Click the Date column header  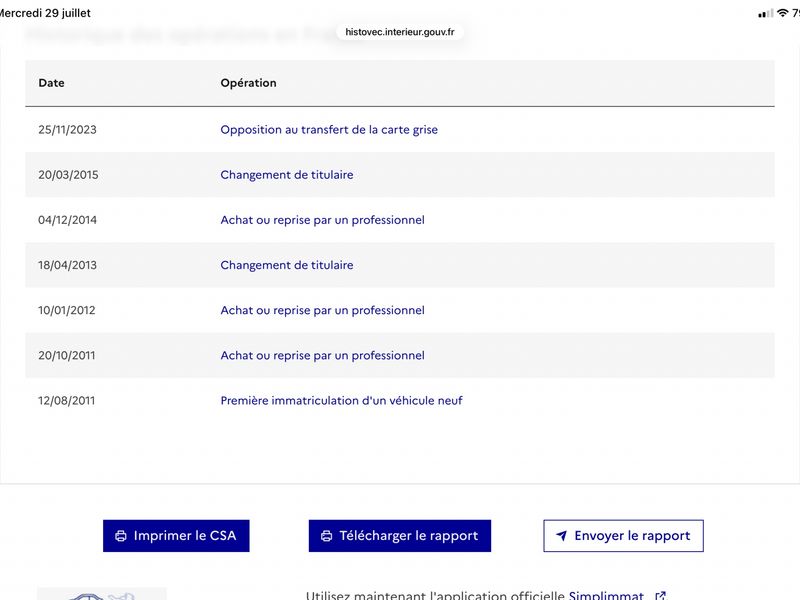click(52, 83)
